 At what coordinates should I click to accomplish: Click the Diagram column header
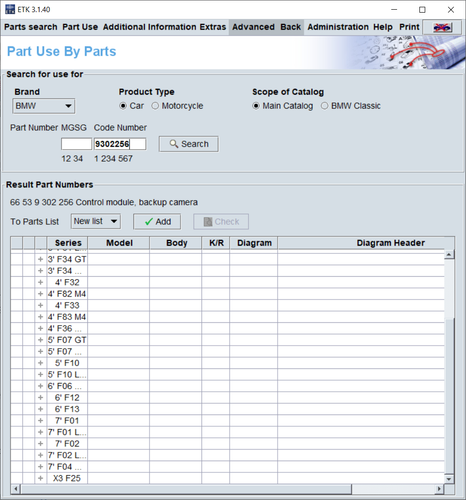254,243
